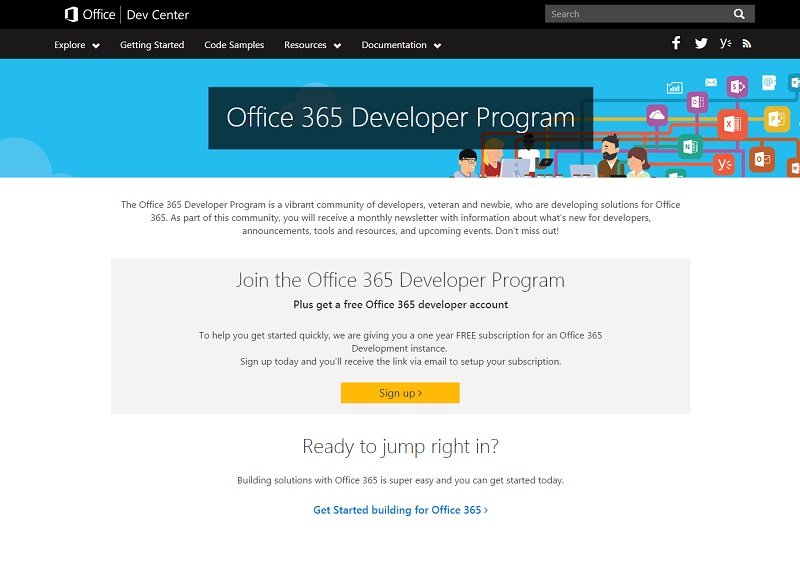This screenshot has height=563, width=800.
Task: Click the PowerPoint icon in banner
Action: point(777,119)
